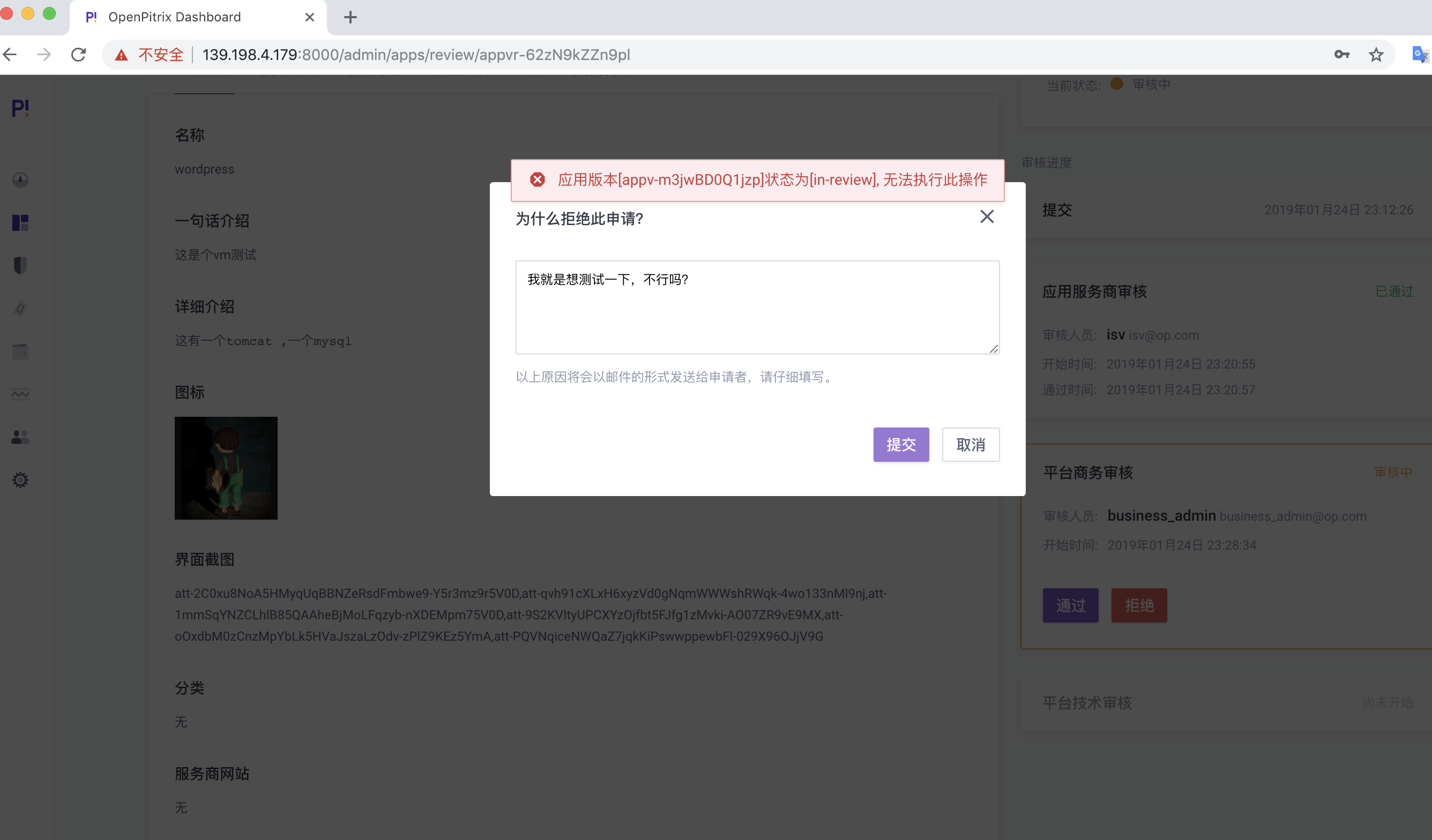The height and width of the screenshot is (840, 1432).
Task: Open a new browser tab
Action: click(350, 17)
